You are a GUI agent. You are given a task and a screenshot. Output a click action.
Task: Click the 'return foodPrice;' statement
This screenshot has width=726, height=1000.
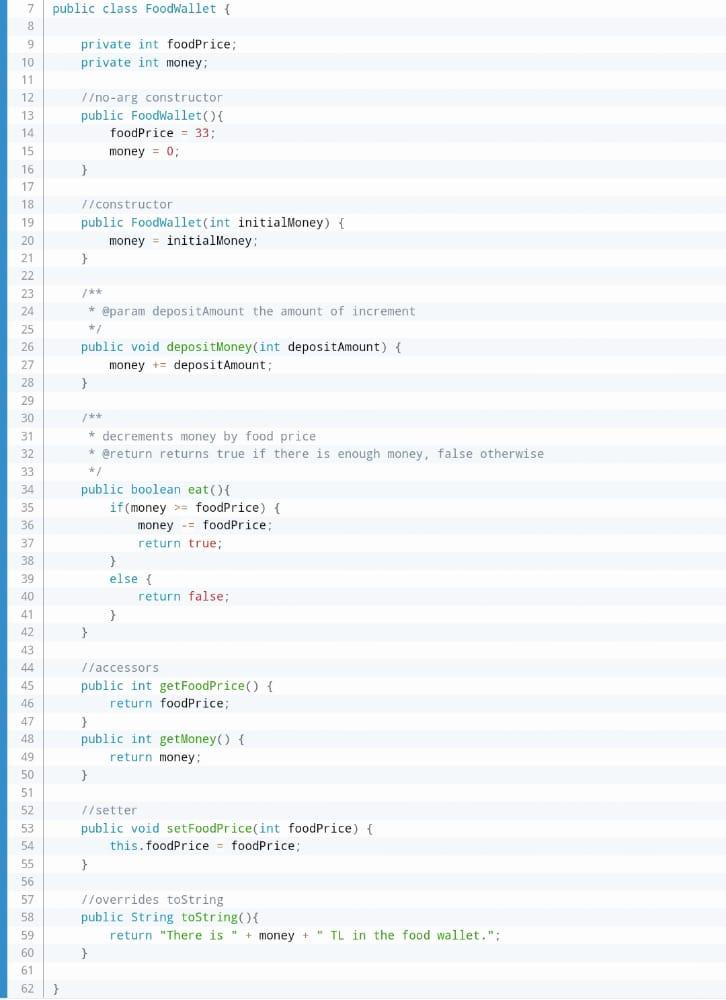click(169, 703)
